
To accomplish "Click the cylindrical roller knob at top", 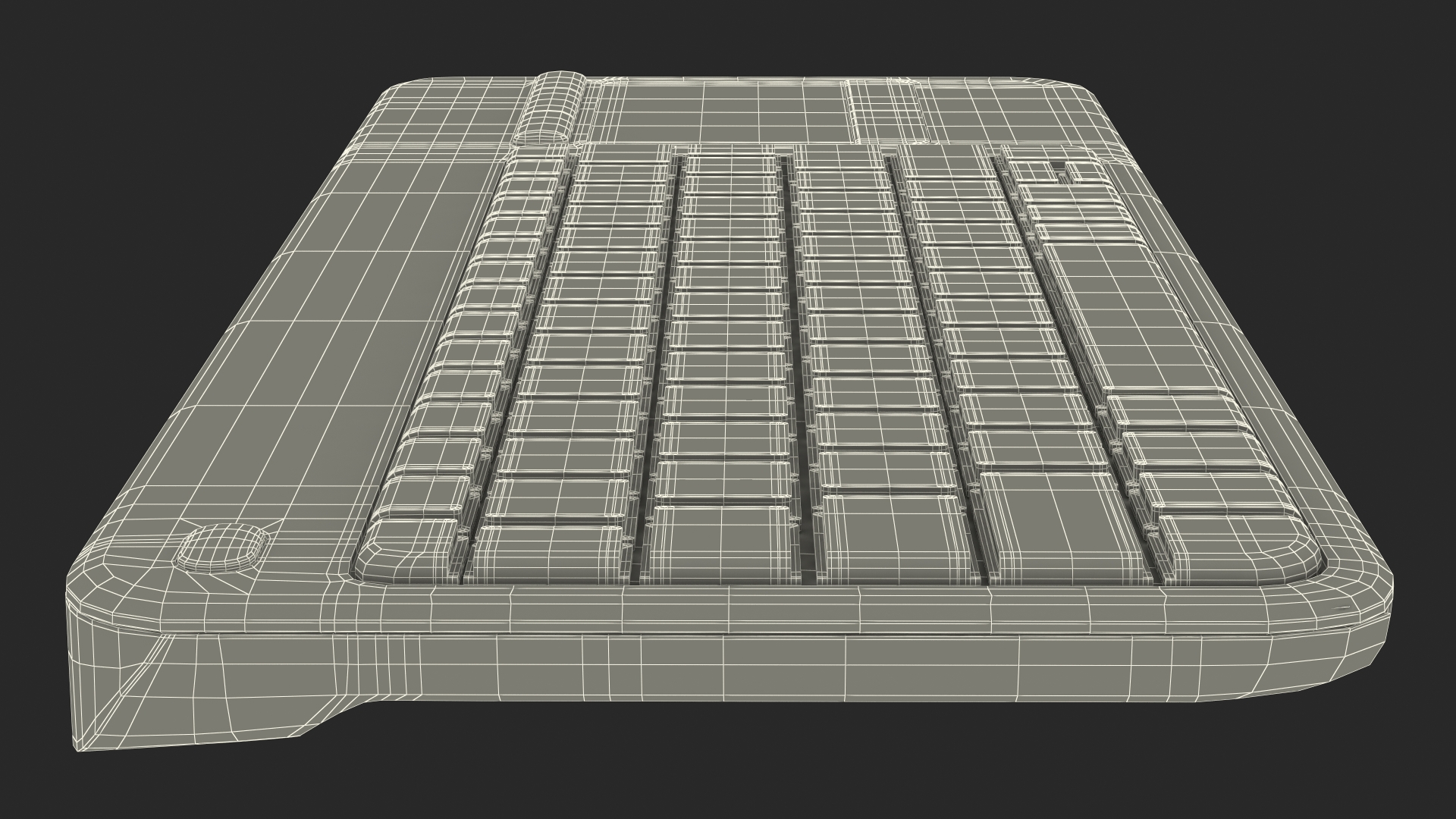I will (x=550, y=108).
